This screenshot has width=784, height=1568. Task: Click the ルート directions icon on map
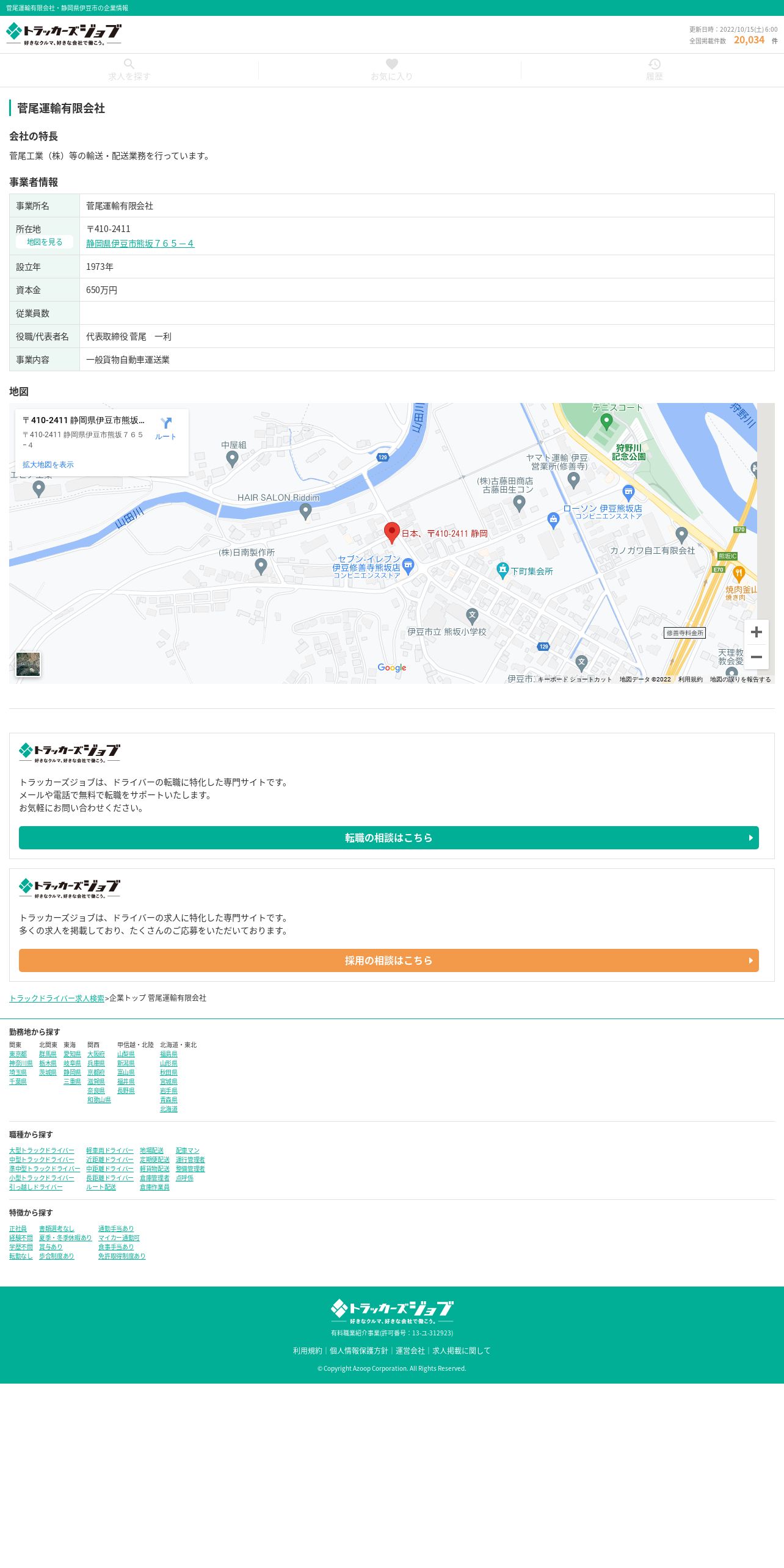pos(165,428)
